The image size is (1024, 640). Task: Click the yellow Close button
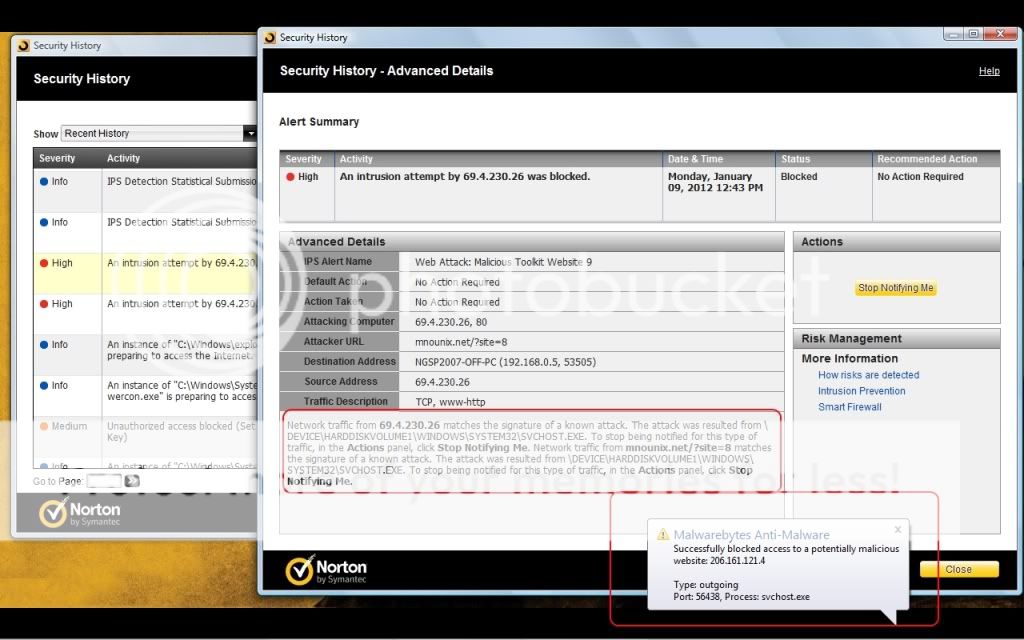[959, 569]
